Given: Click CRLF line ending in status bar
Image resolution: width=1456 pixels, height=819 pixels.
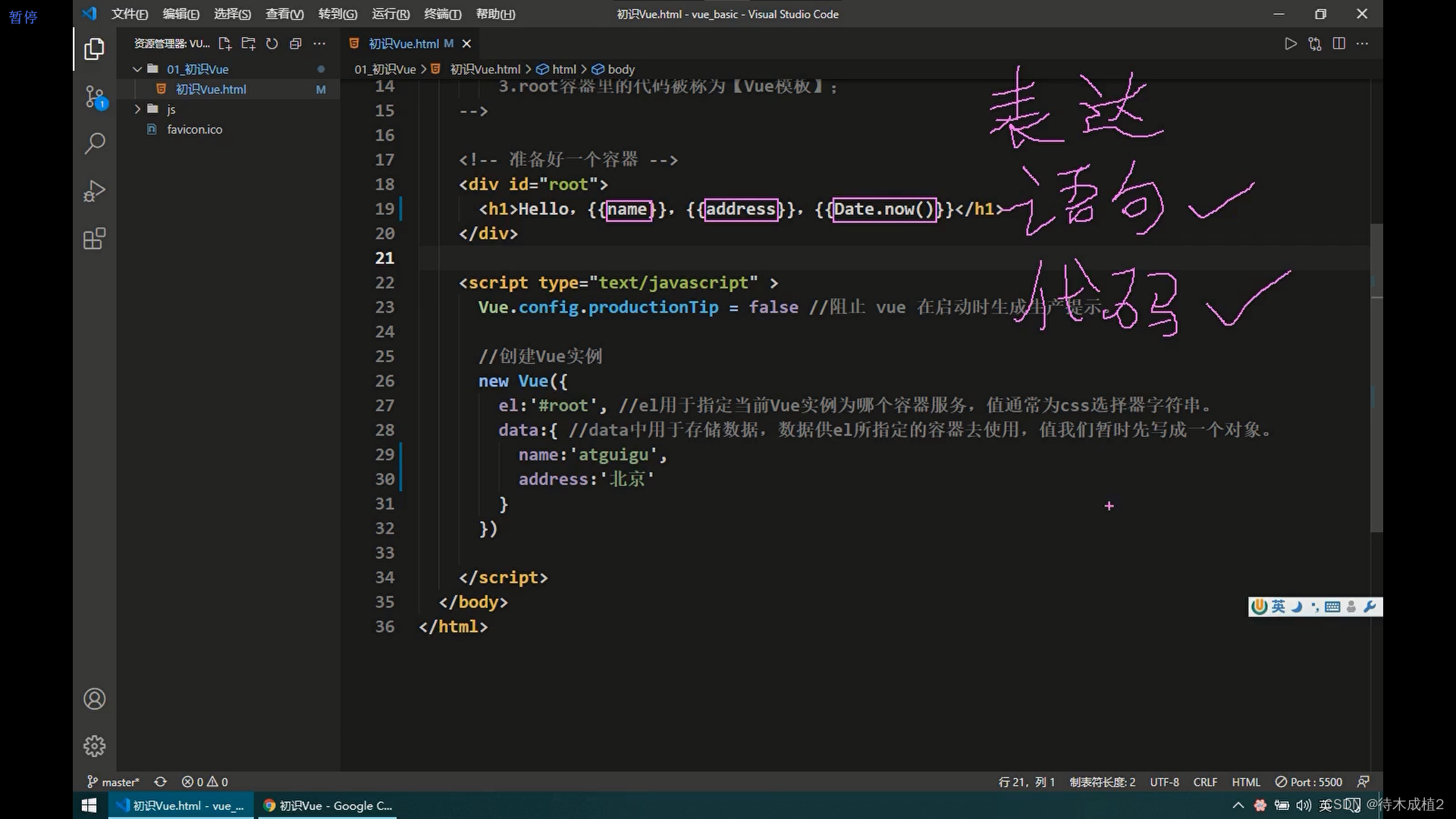Looking at the screenshot, I should click(x=1205, y=782).
